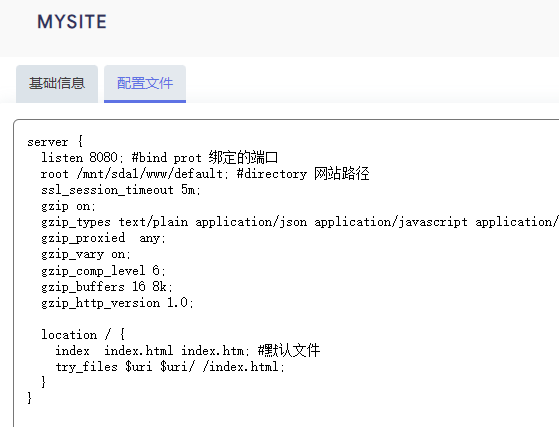Click the 'listen 8080;' line
Screen dimensions: 559x427
coord(160,158)
